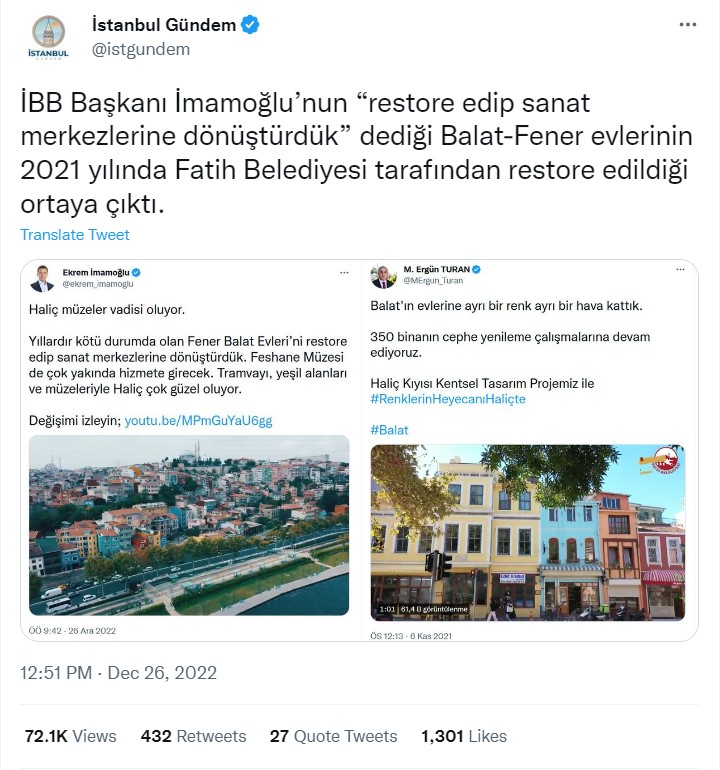Screen dimensions: 720x770
Task: Open the tweet's three-dot more menu
Action: (x=688, y=25)
